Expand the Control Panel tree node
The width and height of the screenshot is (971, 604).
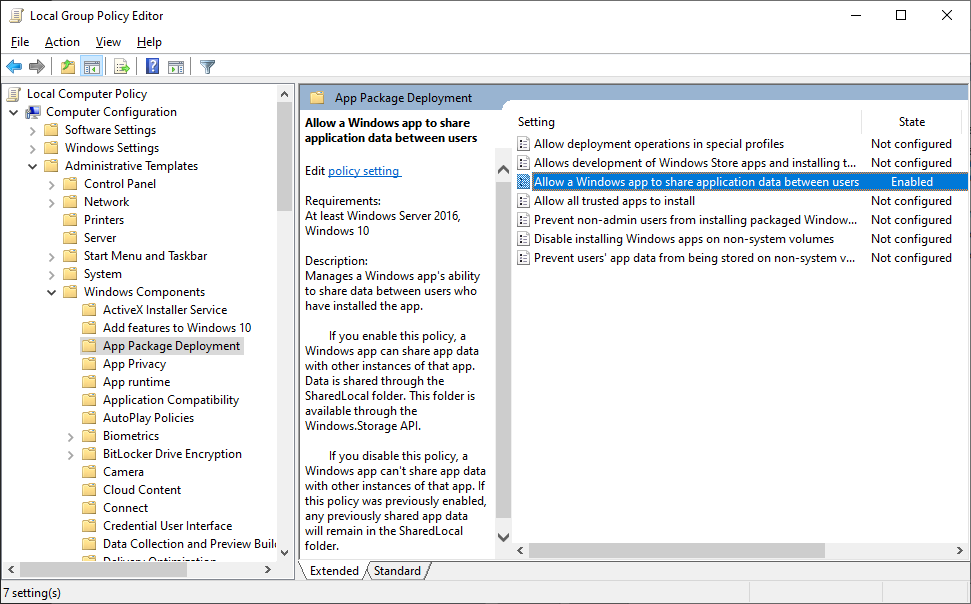(52, 184)
